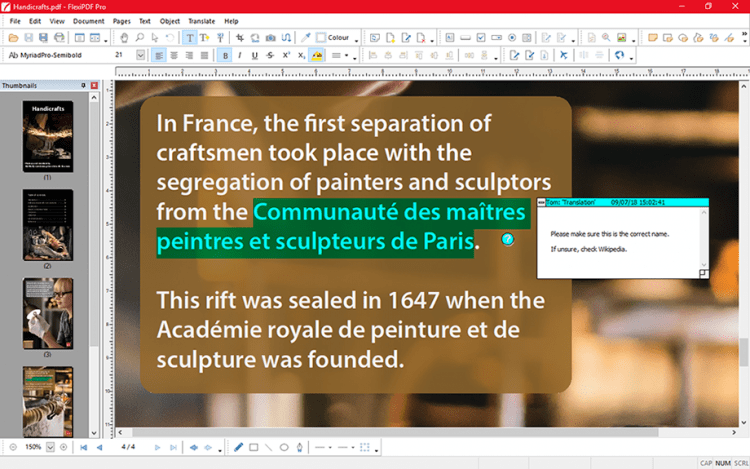The width and height of the screenshot is (750, 469).
Task: Select the Crop tool
Action: pos(240,38)
